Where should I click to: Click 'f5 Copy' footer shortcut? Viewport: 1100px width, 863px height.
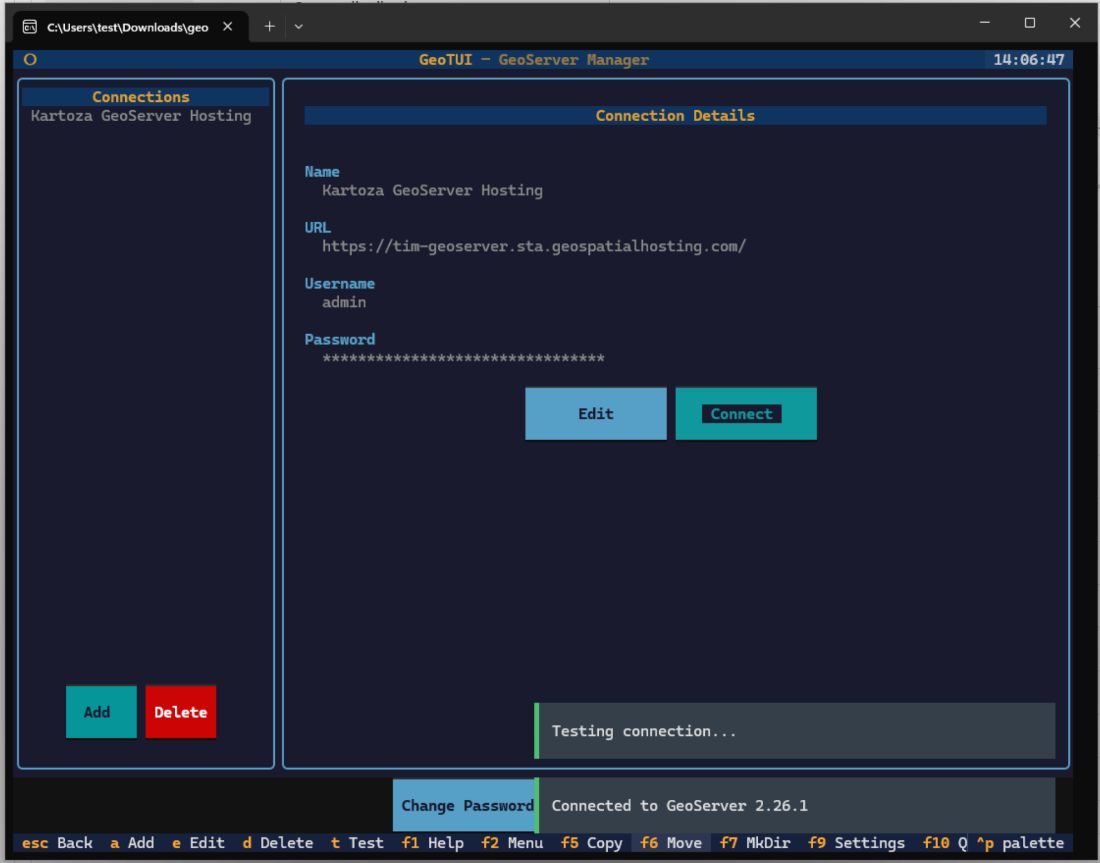(x=591, y=843)
